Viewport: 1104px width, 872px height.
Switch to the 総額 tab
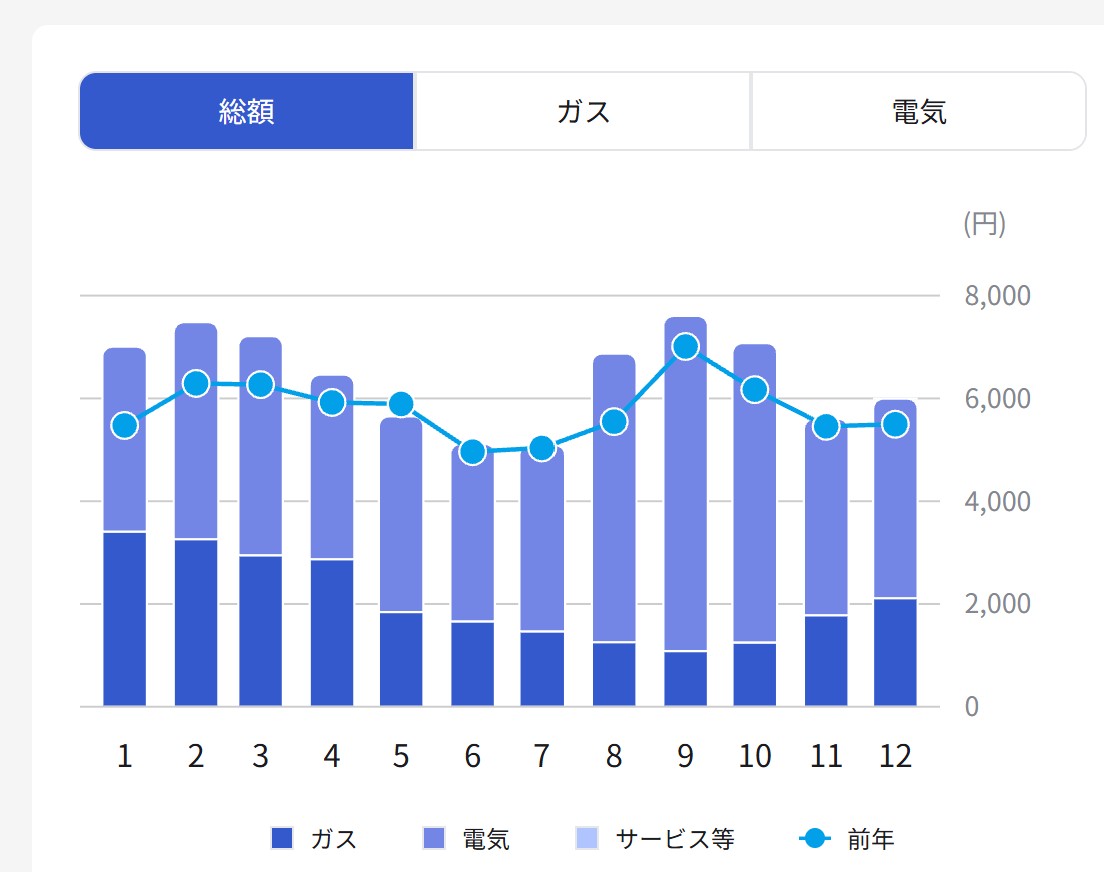click(x=246, y=111)
